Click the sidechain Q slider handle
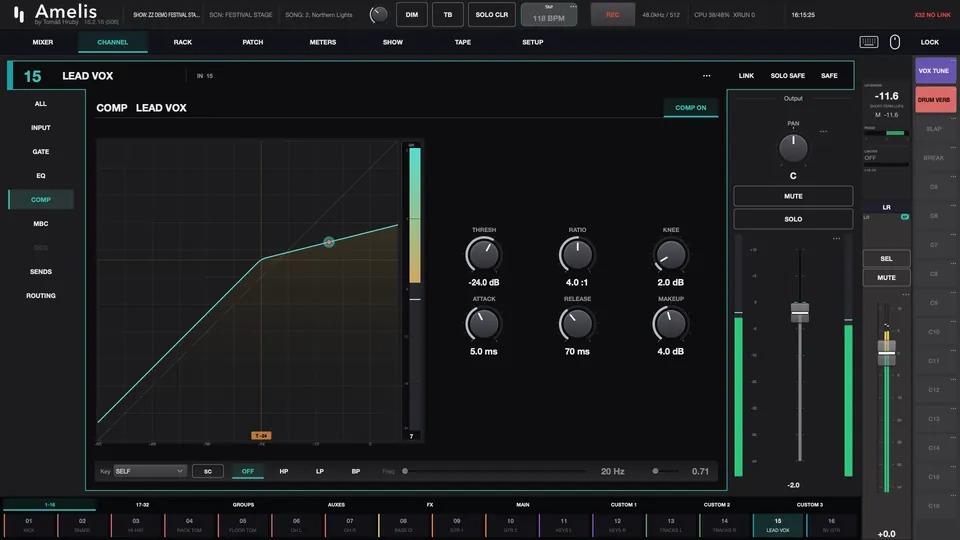Image resolution: width=960 pixels, height=540 pixels. pos(655,471)
